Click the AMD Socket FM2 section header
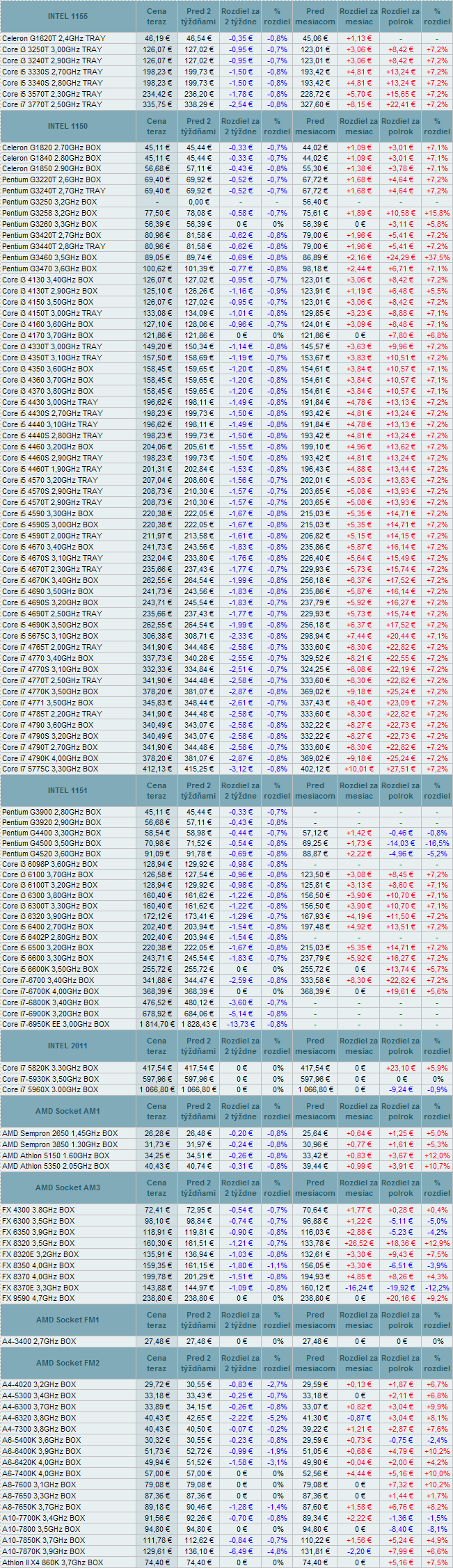The height and width of the screenshot is (1568, 453). pos(68,1363)
